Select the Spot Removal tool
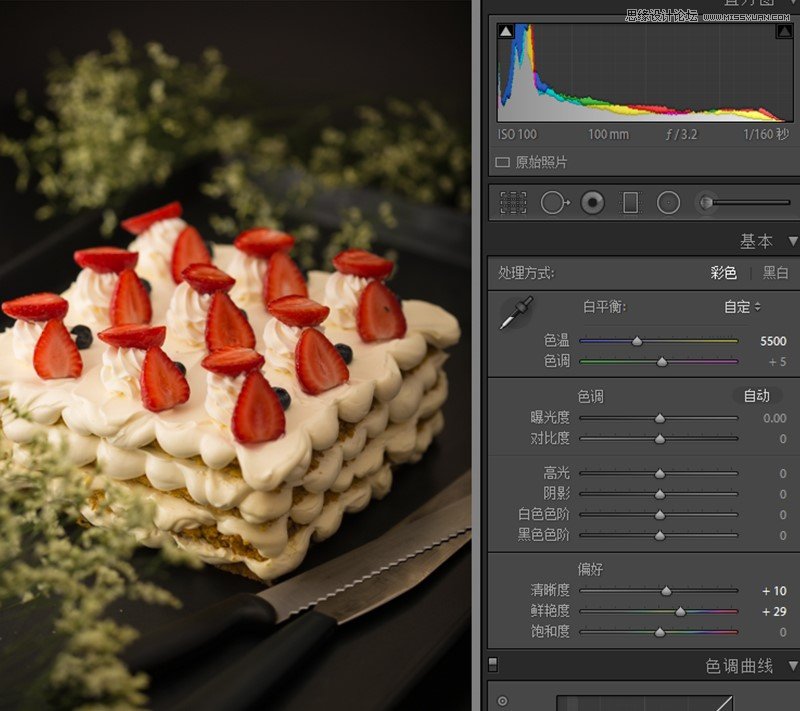800x711 pixels. (x=554, y=203)
